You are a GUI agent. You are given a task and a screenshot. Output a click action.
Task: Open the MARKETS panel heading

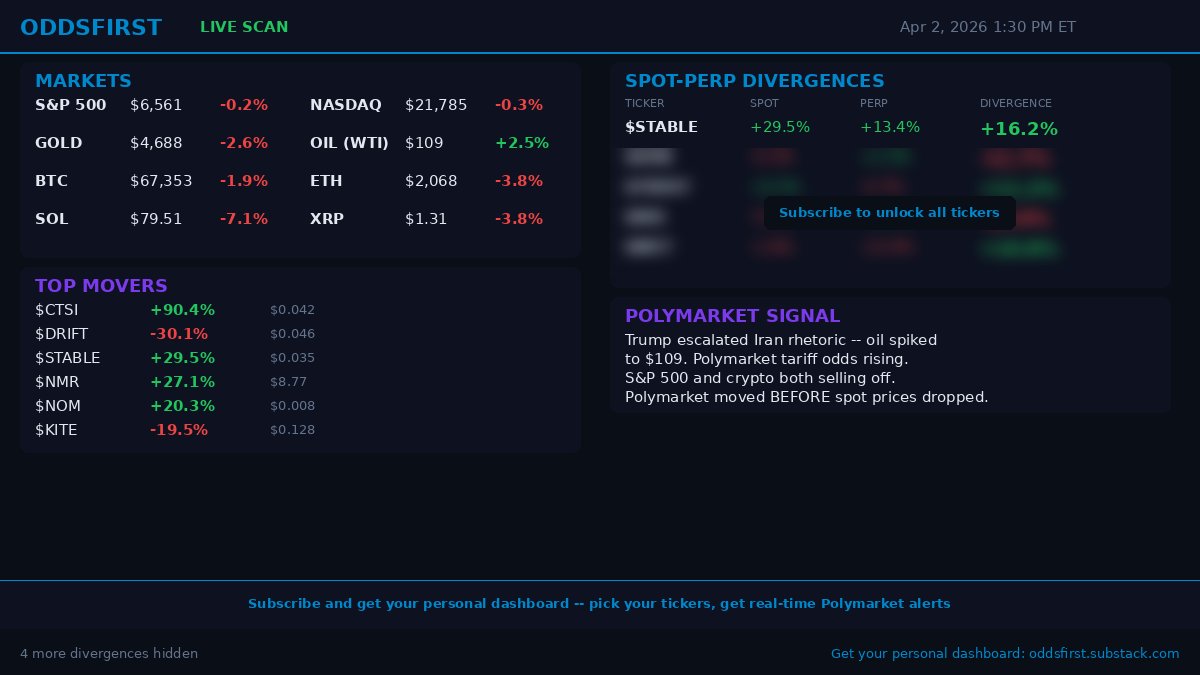83,81
